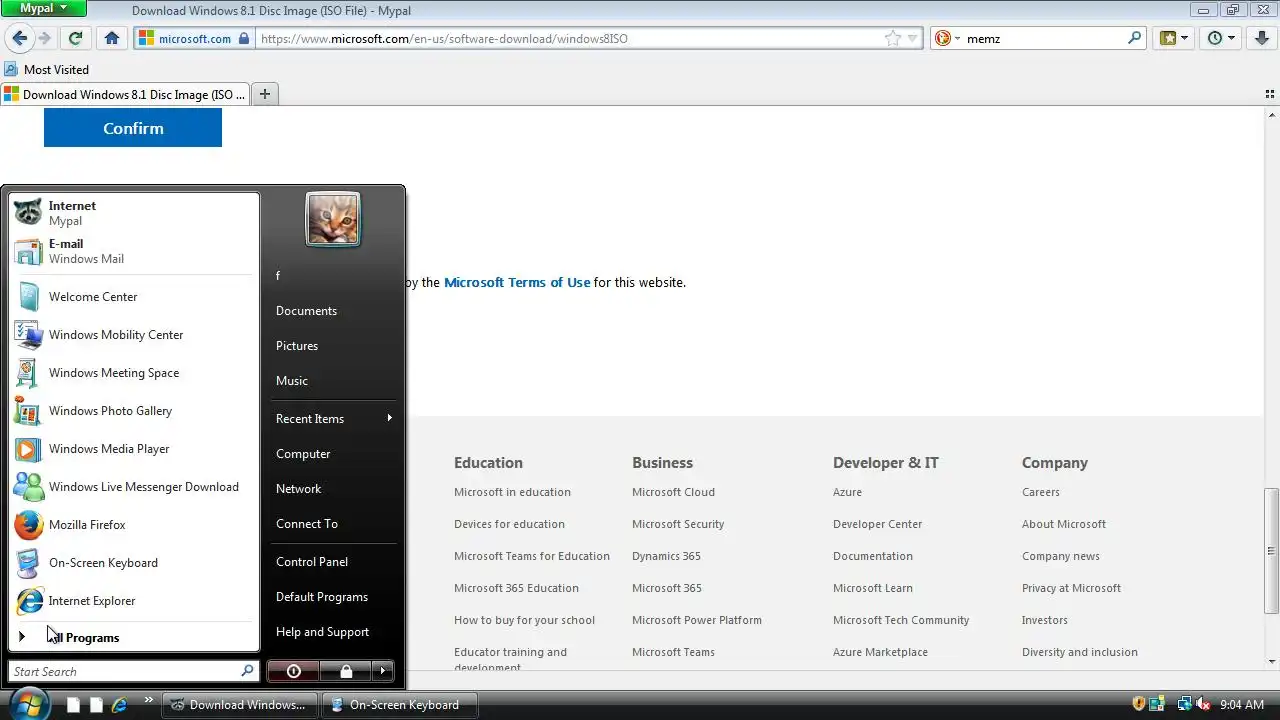The width and height of the screenshot is (1280, 720).
Task: Open Internet Explorer quick launch icon
Action: tap(120, 705)
